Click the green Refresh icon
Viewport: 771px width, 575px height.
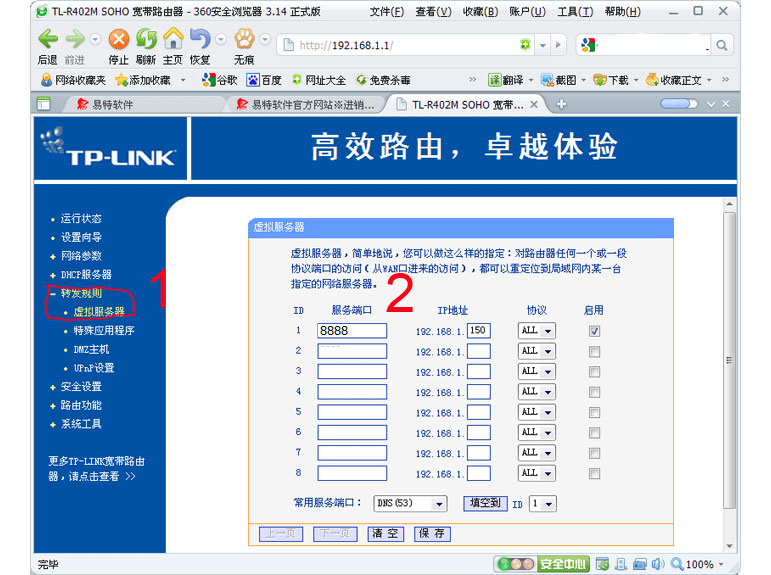146,39
